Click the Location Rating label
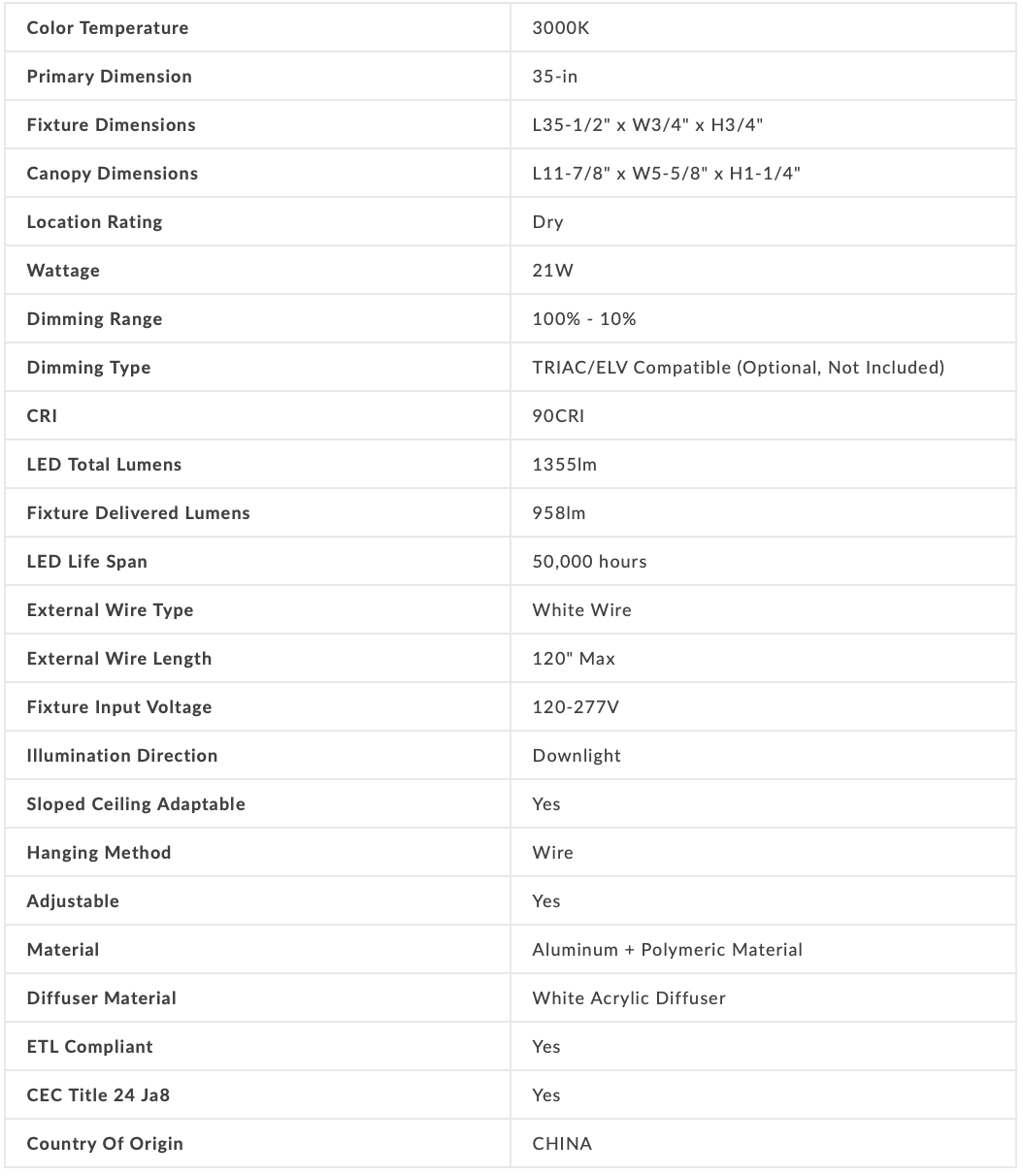Viewport: 1023px width, 1176px height. coord(95,222)
